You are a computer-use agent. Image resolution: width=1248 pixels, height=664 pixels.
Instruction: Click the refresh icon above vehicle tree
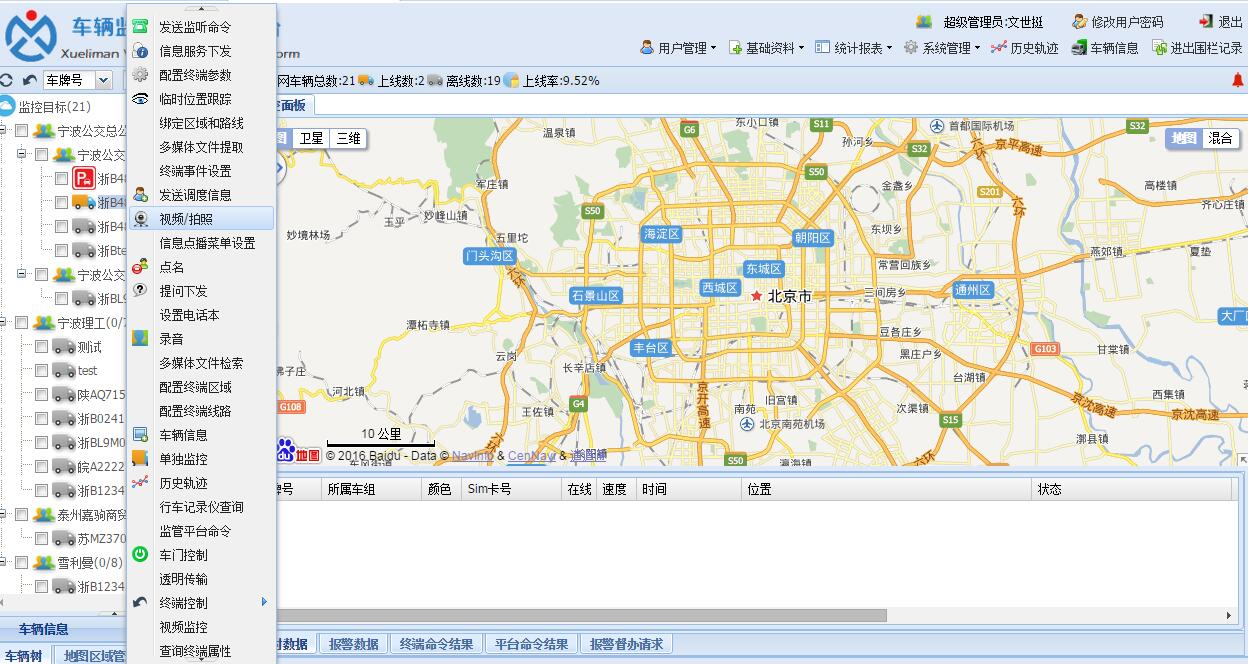[x=7, y=80]
